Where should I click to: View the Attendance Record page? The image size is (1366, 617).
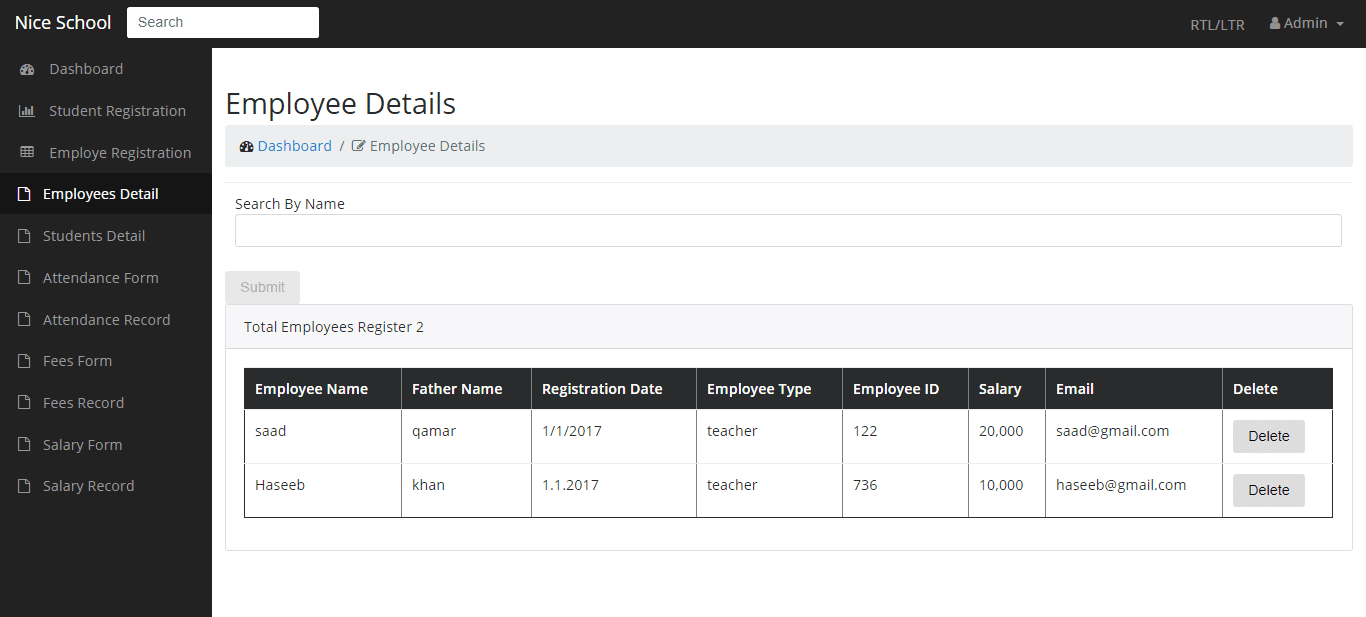pos(106,320)
